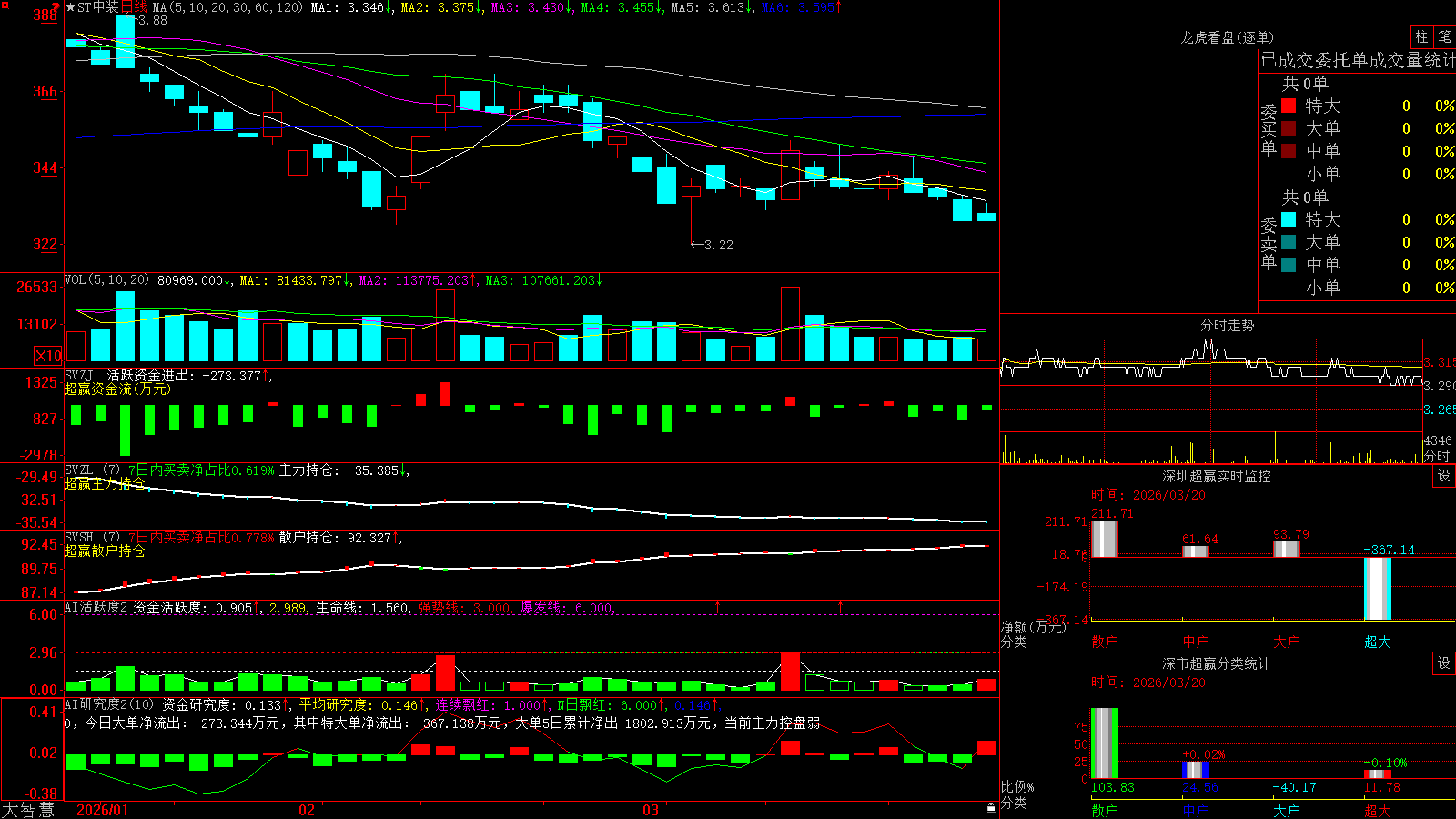The width and height of the screenshot is (1456, 819).
Task: Click the dark red 中单 buy-order swatch
Action: pyautogui.click(x=1289, y=151)
